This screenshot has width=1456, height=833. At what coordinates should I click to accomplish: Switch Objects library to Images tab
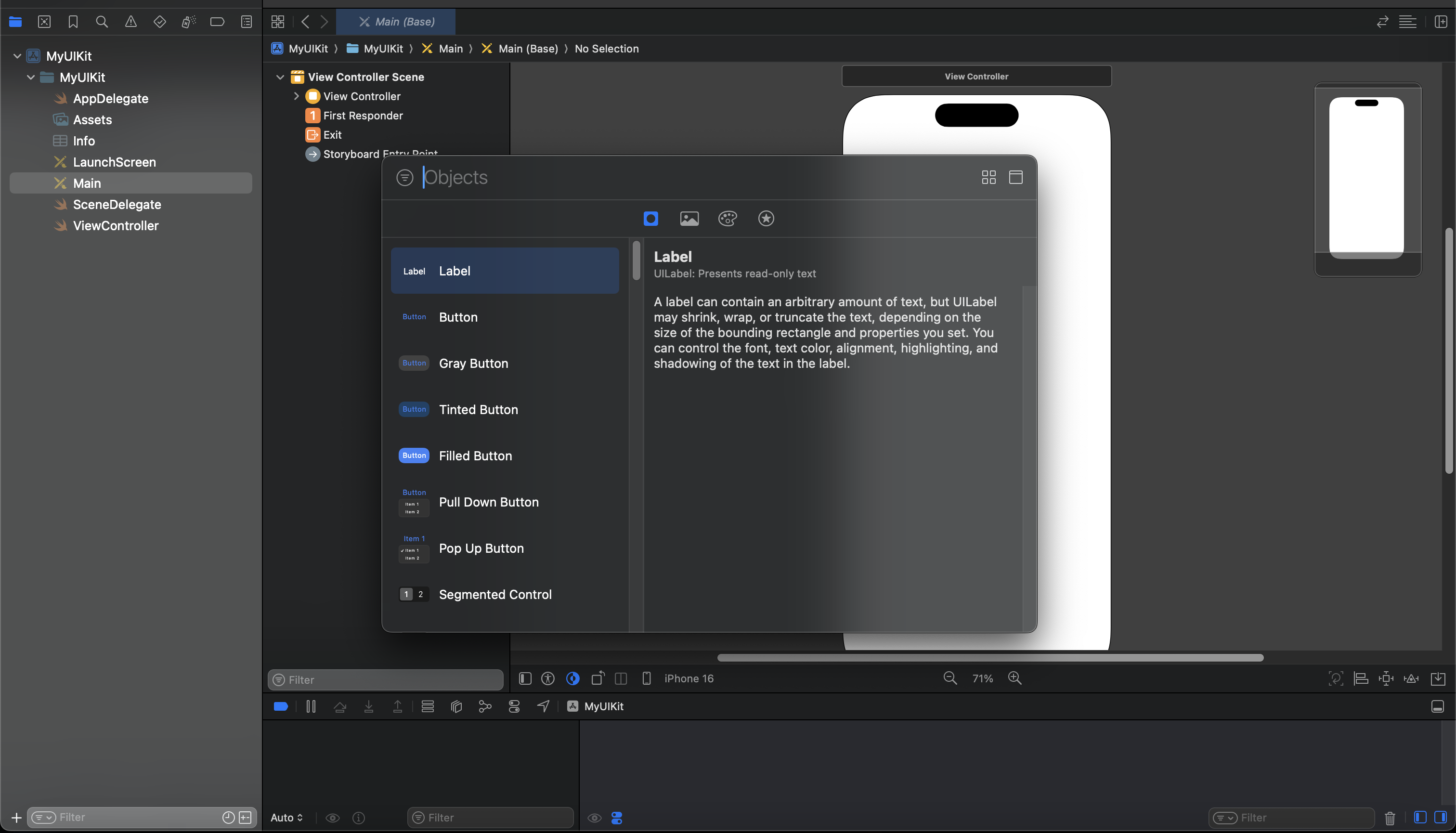[x=689, y=219]
